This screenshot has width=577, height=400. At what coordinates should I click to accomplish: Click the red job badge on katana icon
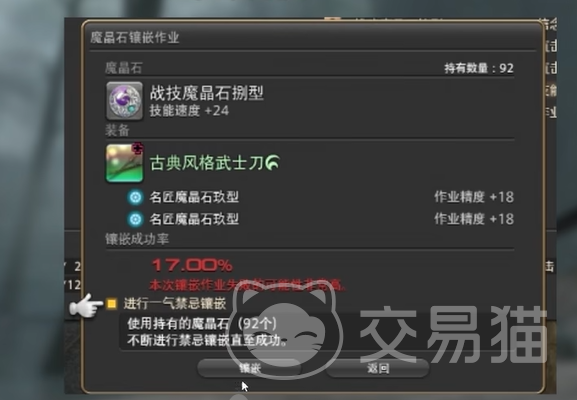pos(138,149)
